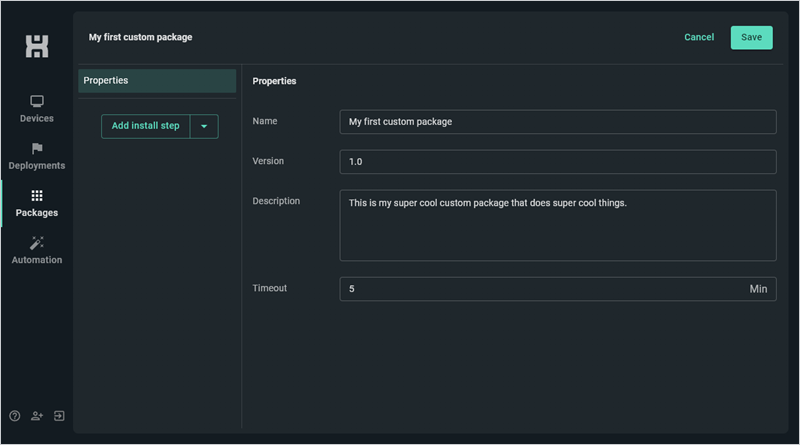Click the package title in the header

point(140,38)
